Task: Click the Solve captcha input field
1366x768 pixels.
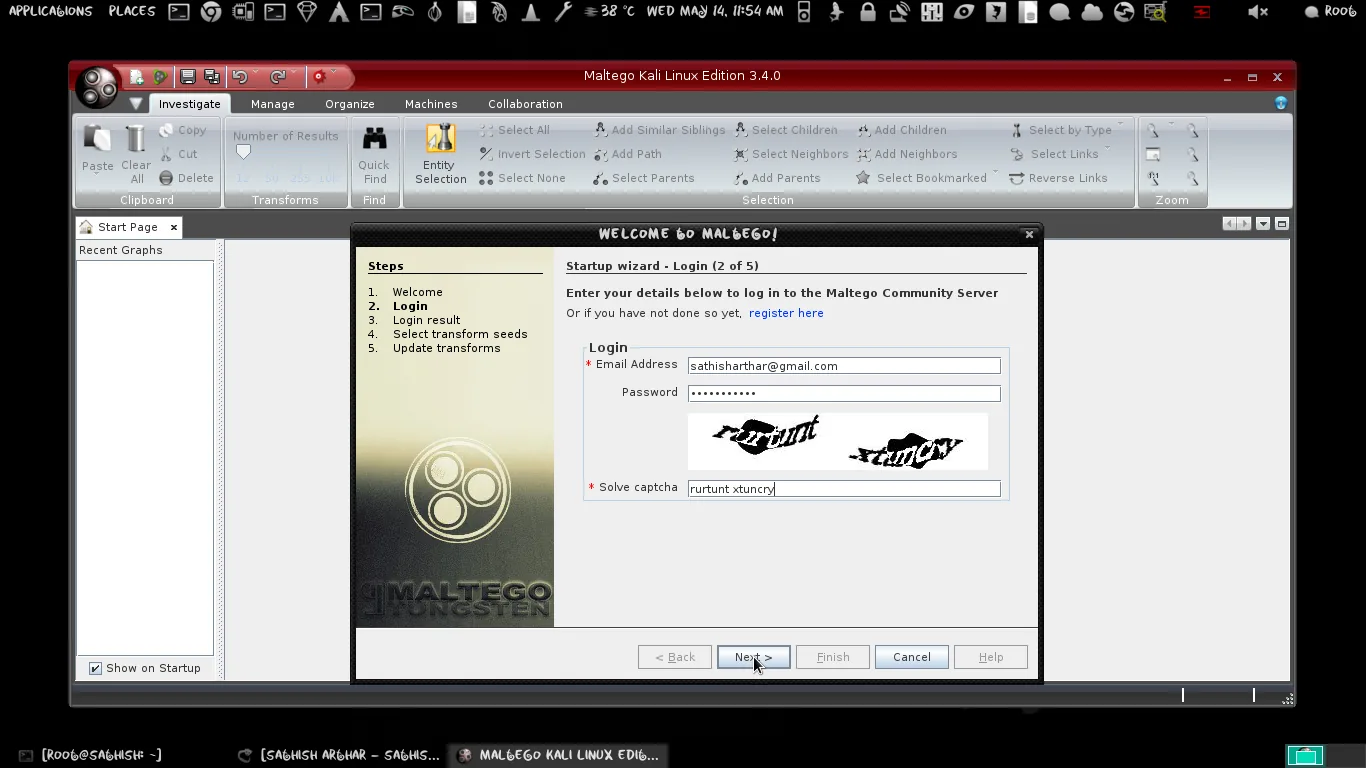Action: click(844, 489)
